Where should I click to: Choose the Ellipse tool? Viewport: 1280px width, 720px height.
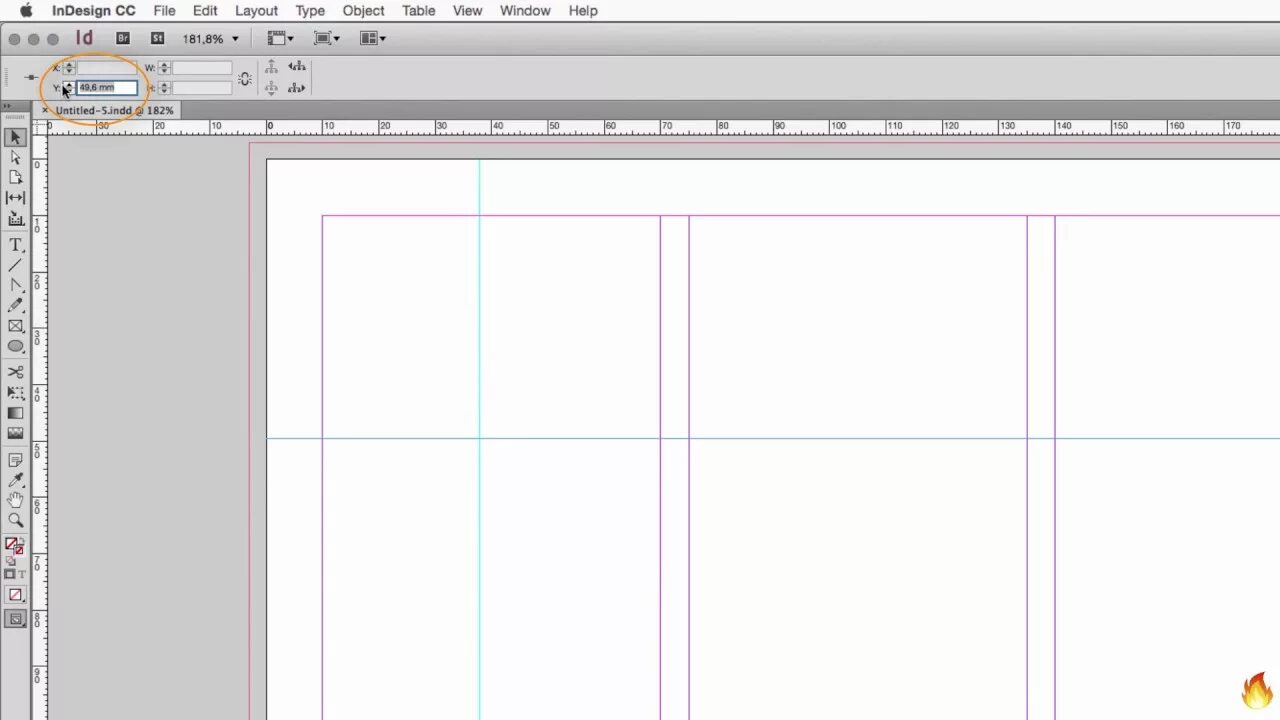[15, 346]
